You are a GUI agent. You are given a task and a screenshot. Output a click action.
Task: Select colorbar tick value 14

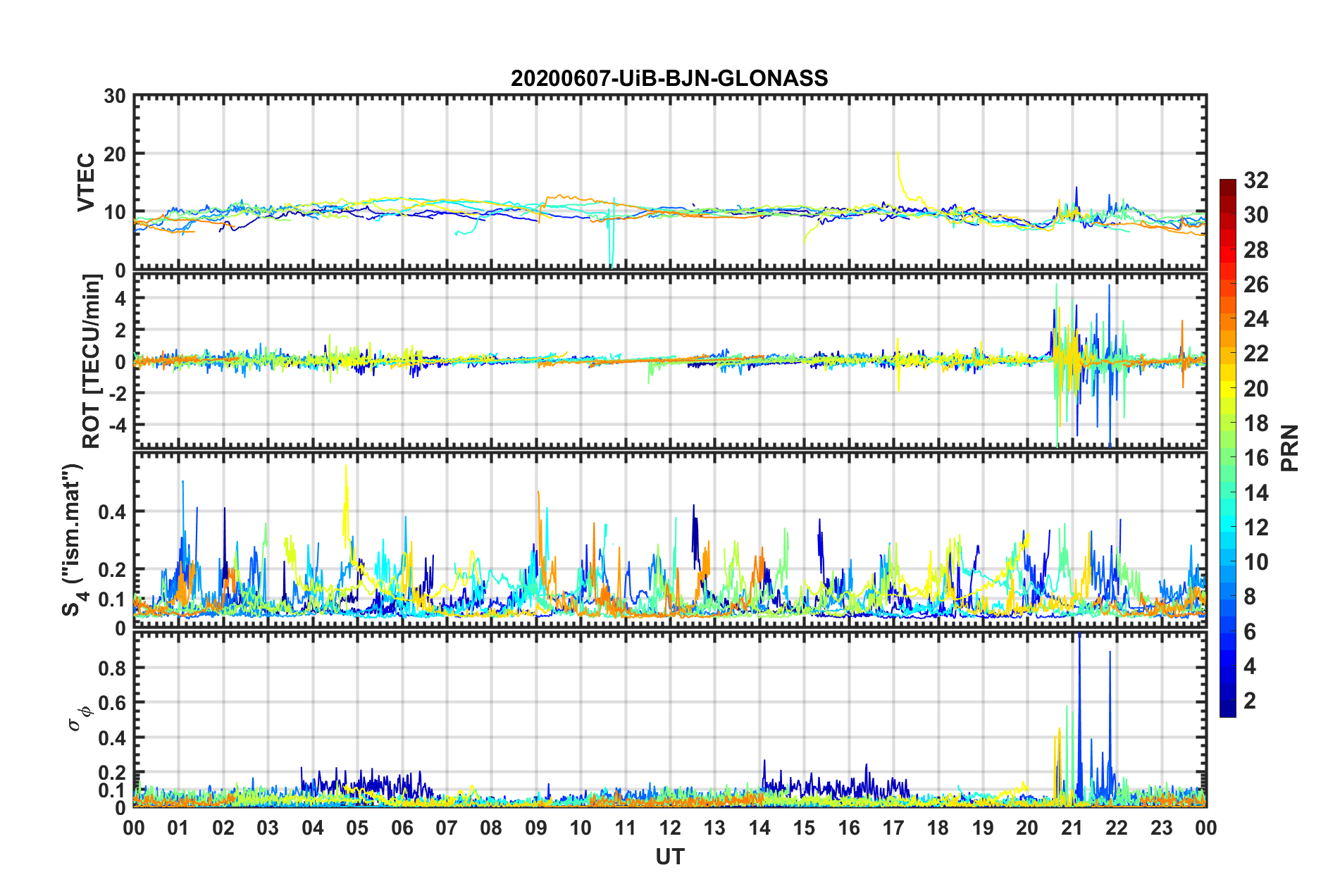[1255, 493]
